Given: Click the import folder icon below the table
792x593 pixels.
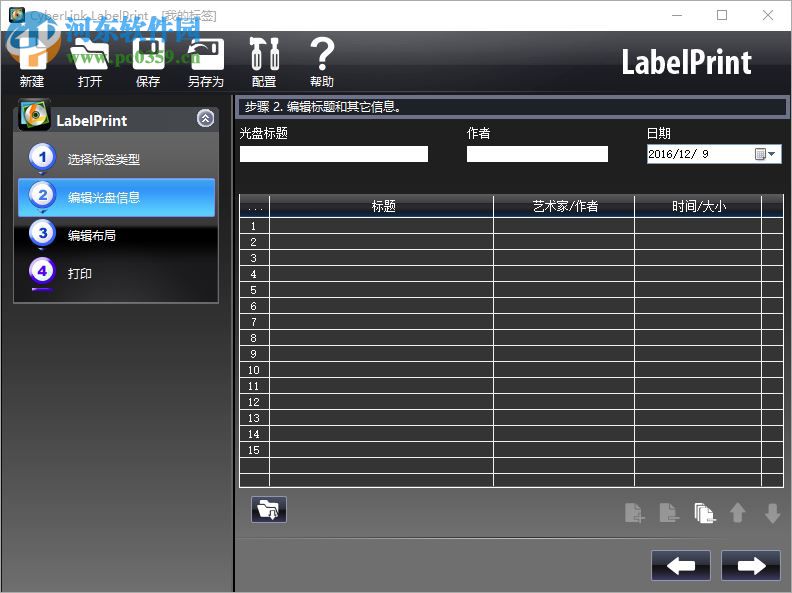Looking at the screenshot, I should pyautogui.click(x=269, y=509).
